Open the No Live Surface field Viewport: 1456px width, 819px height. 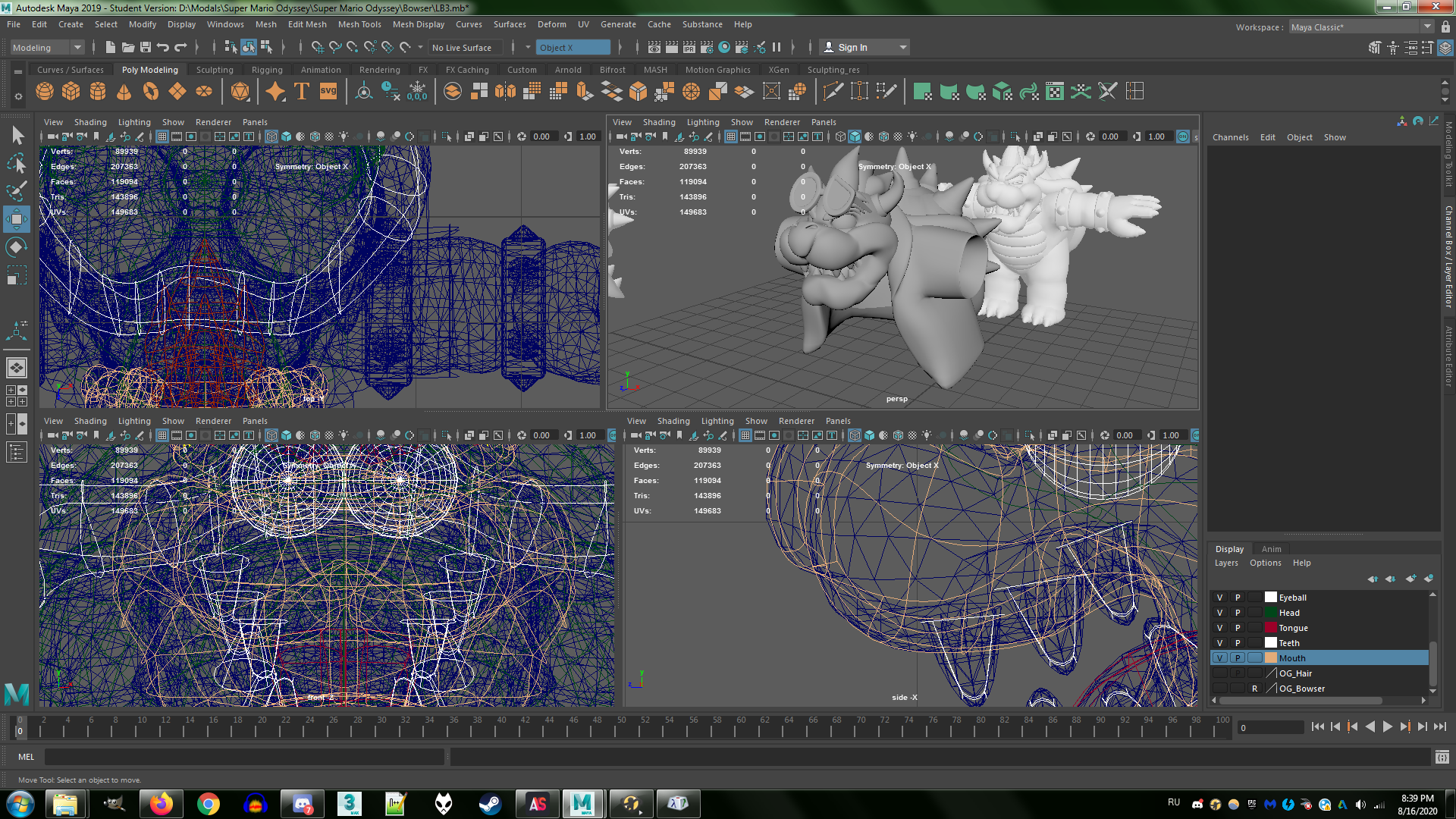click(466, 48)
